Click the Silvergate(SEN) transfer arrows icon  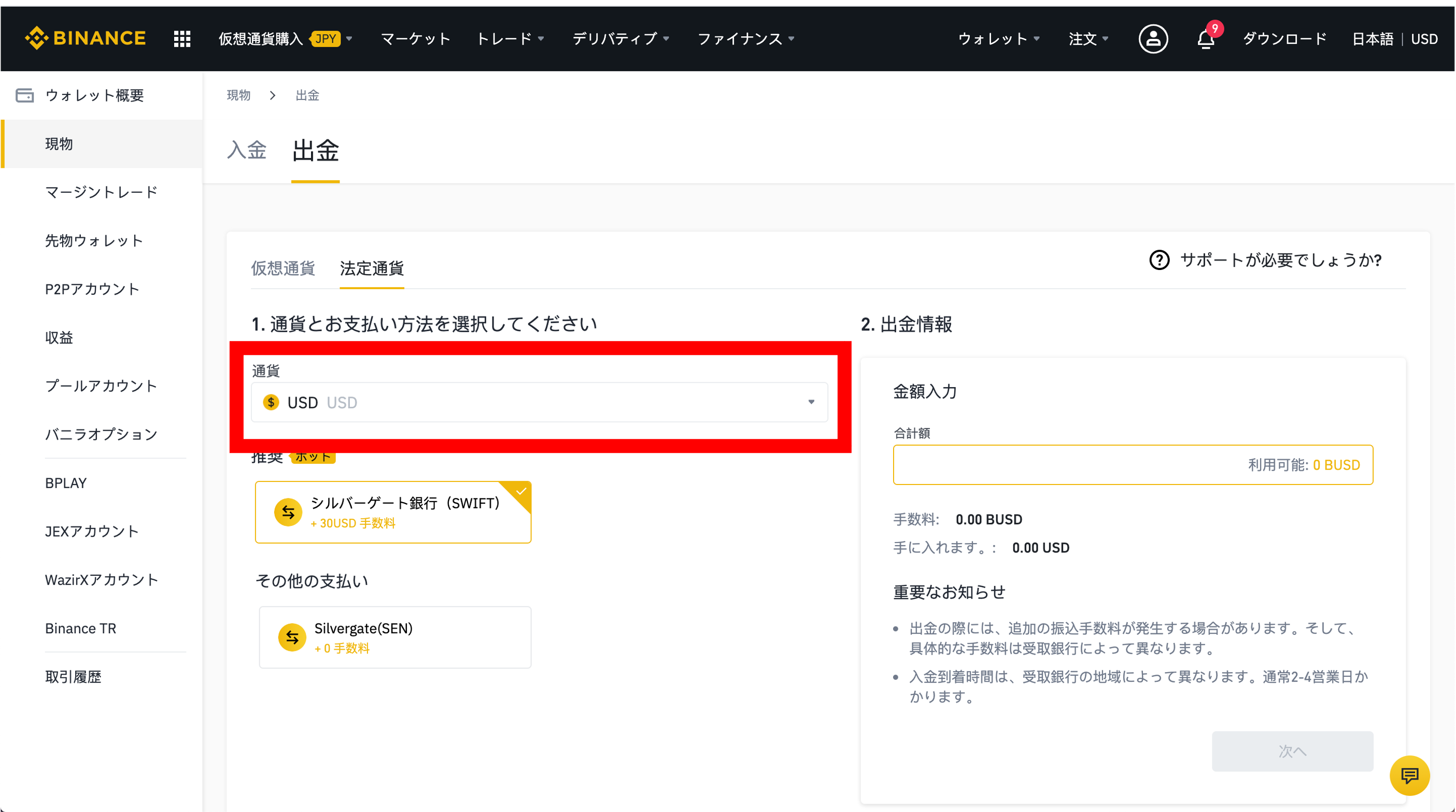pyautogui.click(x=292, y=637)
